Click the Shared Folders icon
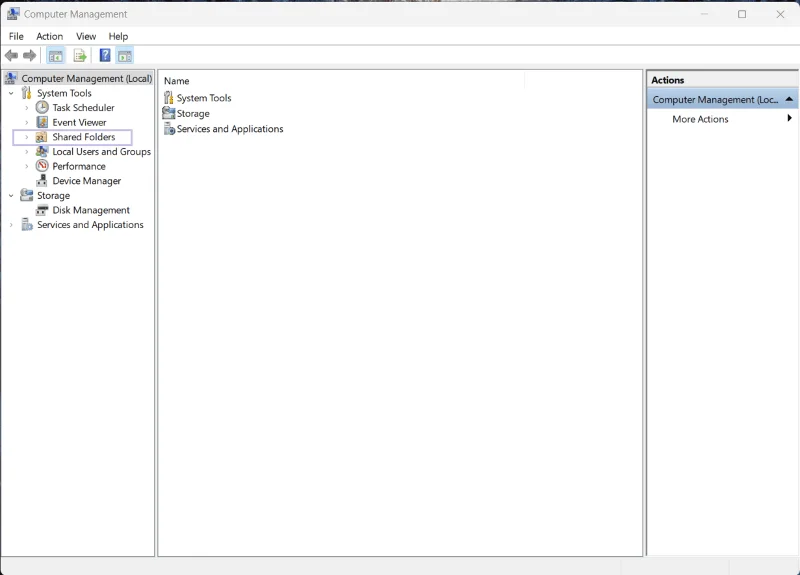 (41, 137)
